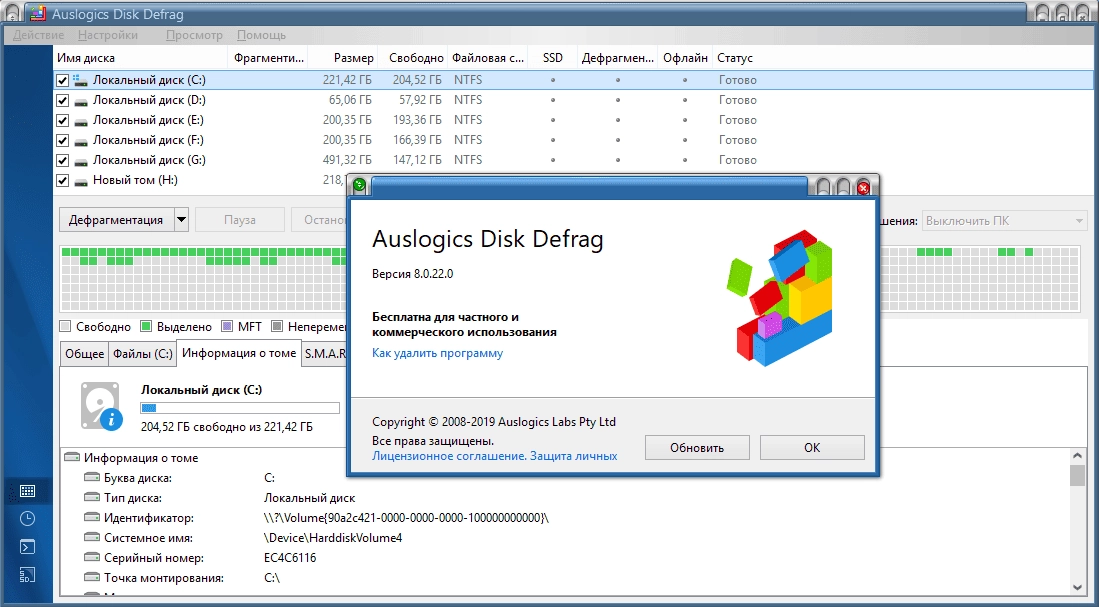Click the white Свободно legend swatch
The height and width of the screenshot is (607, 1099).
click(66, 326)
